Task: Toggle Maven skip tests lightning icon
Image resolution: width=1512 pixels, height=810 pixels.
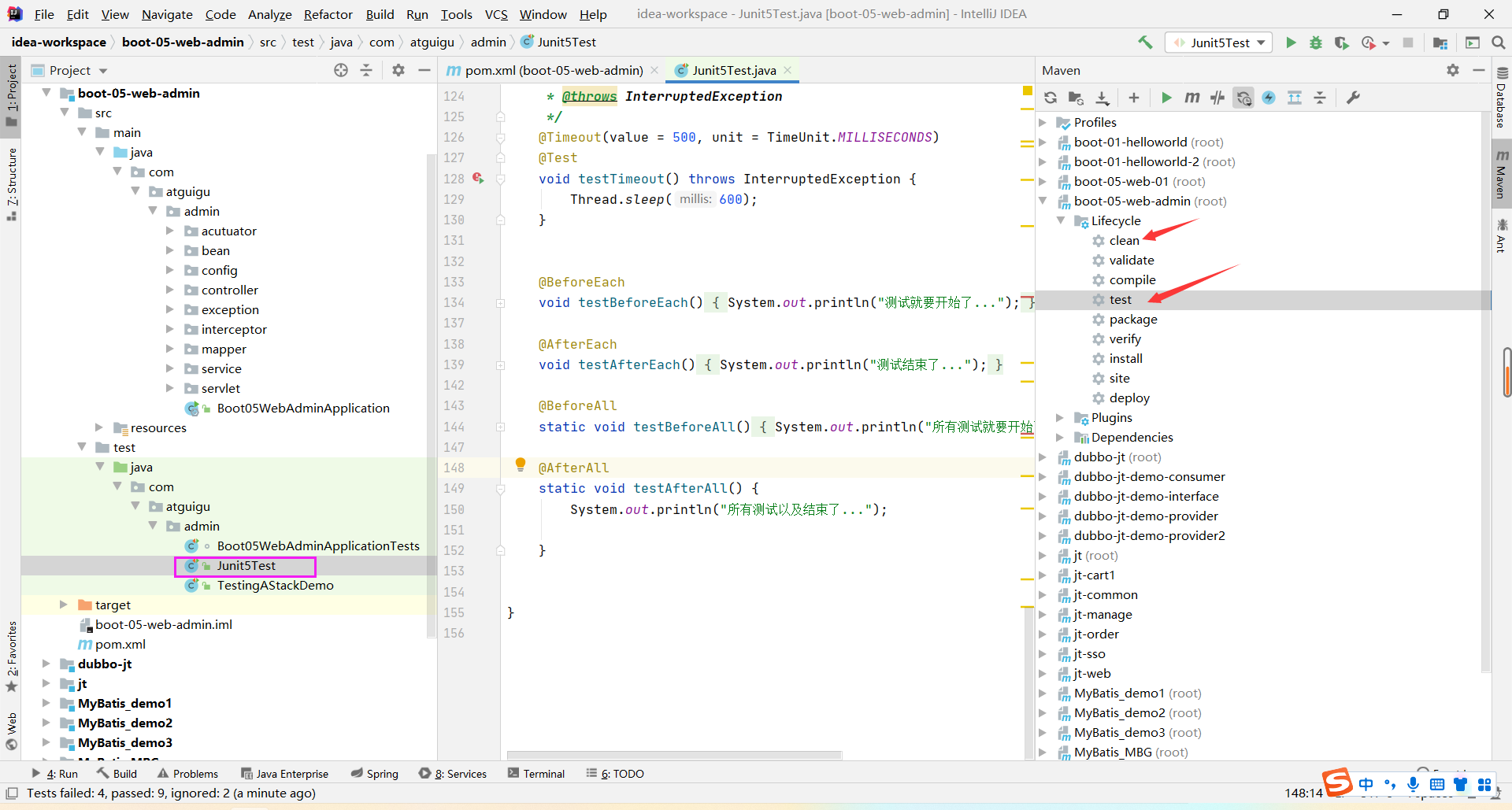Action: click(1269, 98)
